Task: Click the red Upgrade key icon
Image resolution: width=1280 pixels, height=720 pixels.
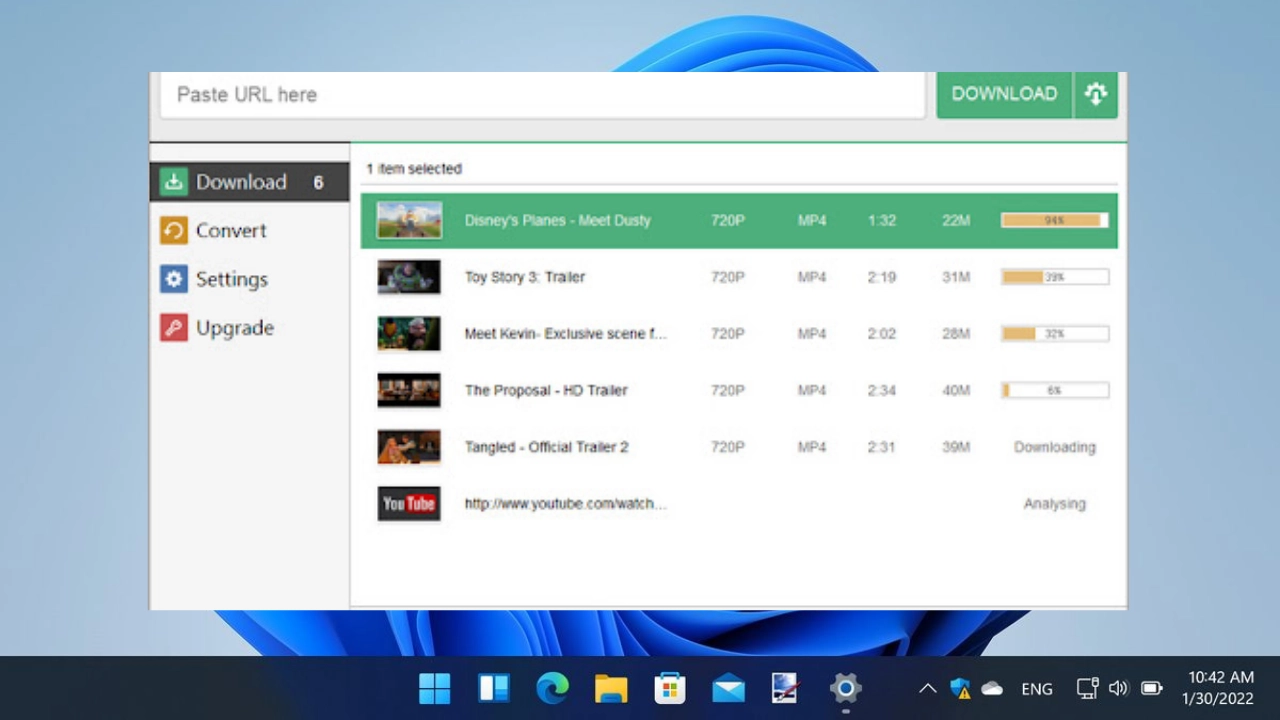Action: (x=174, y=328)
